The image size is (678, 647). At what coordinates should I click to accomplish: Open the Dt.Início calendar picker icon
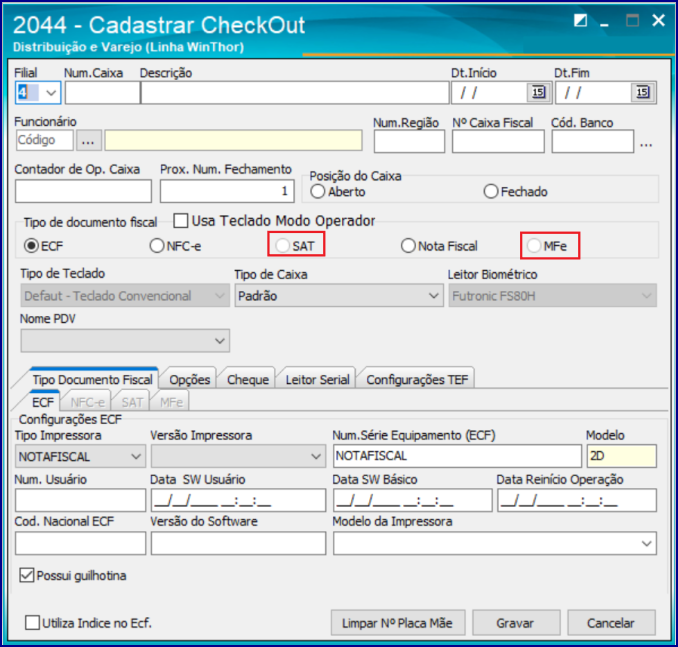click(x=538, y=92)
